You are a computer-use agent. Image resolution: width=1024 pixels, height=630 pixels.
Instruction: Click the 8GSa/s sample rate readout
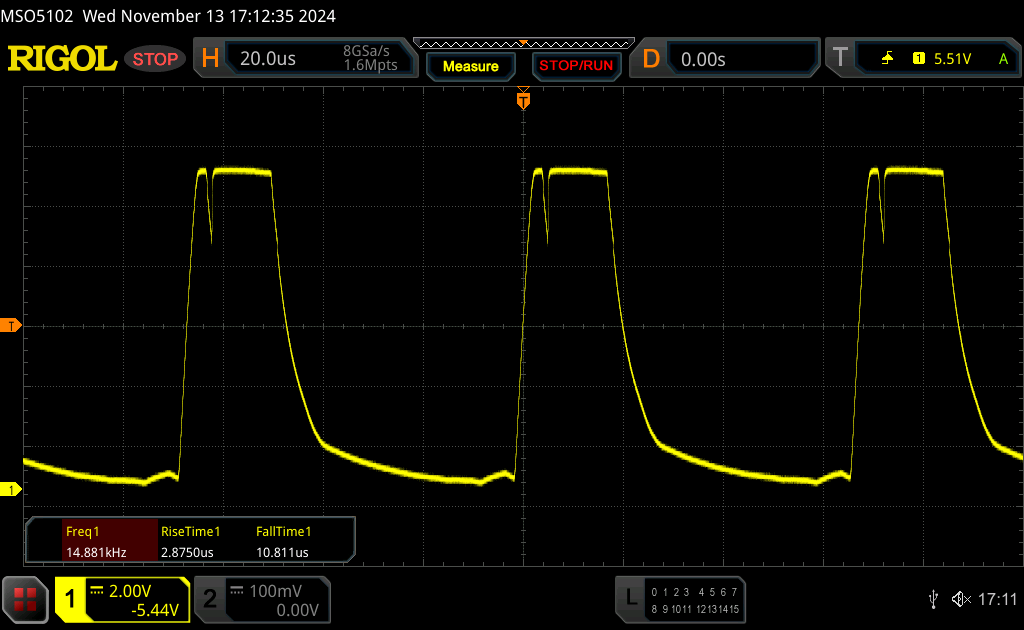tap(366, 51)
